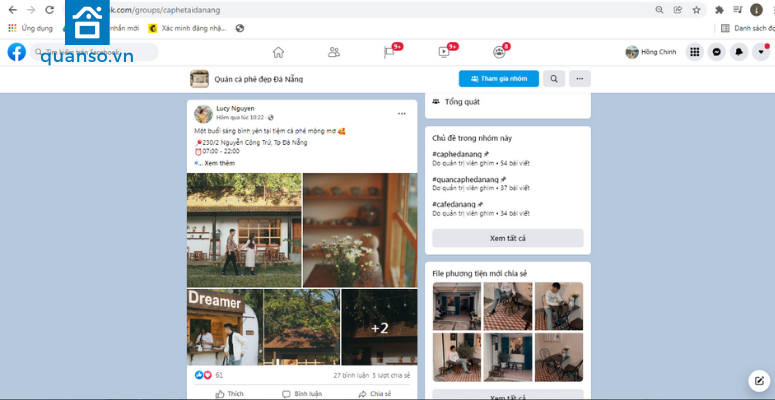
Task: Open first shared media photo of cafe interior
Action: 457,307
